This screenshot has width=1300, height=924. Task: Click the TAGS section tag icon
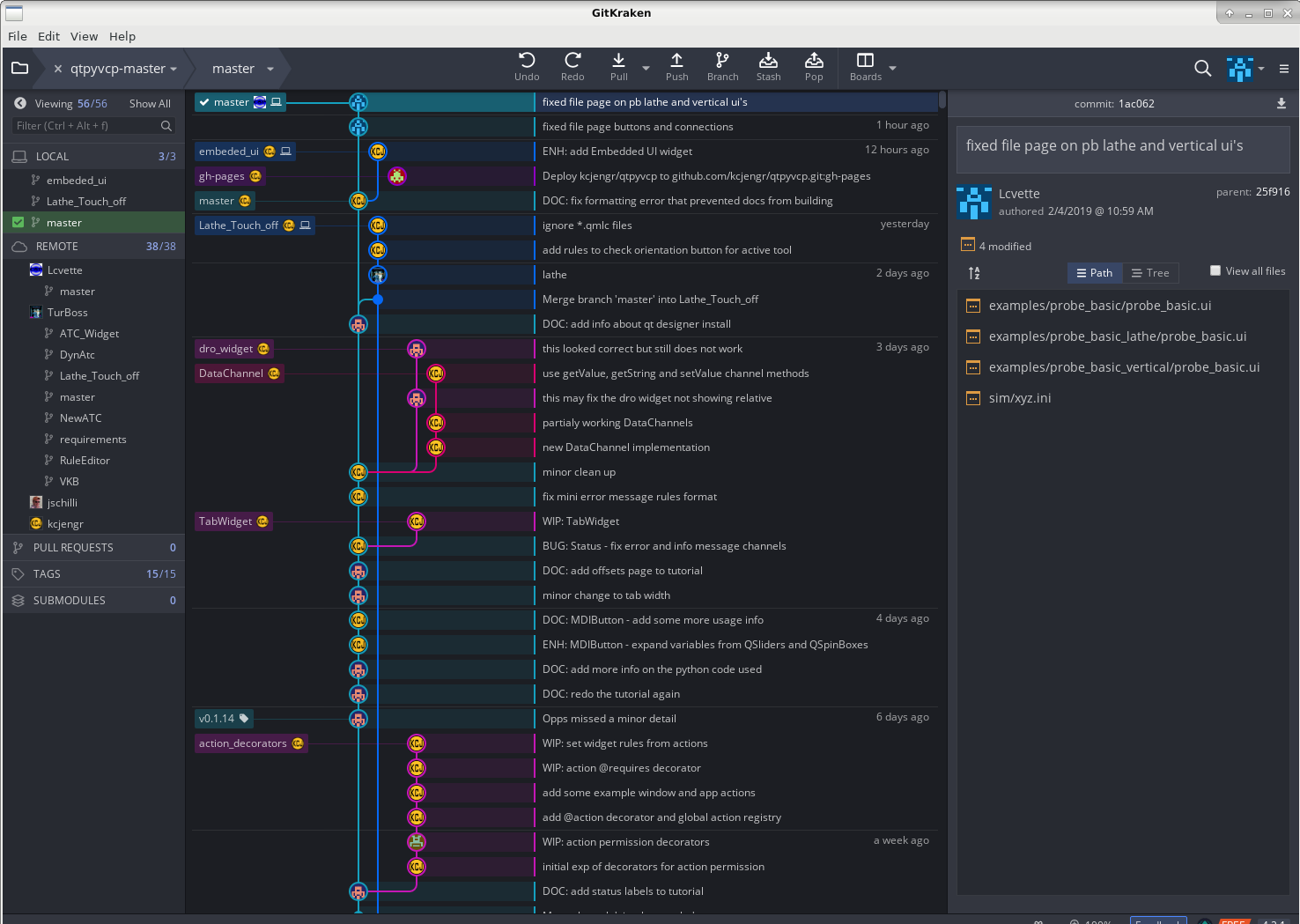[x=18, y=574]
